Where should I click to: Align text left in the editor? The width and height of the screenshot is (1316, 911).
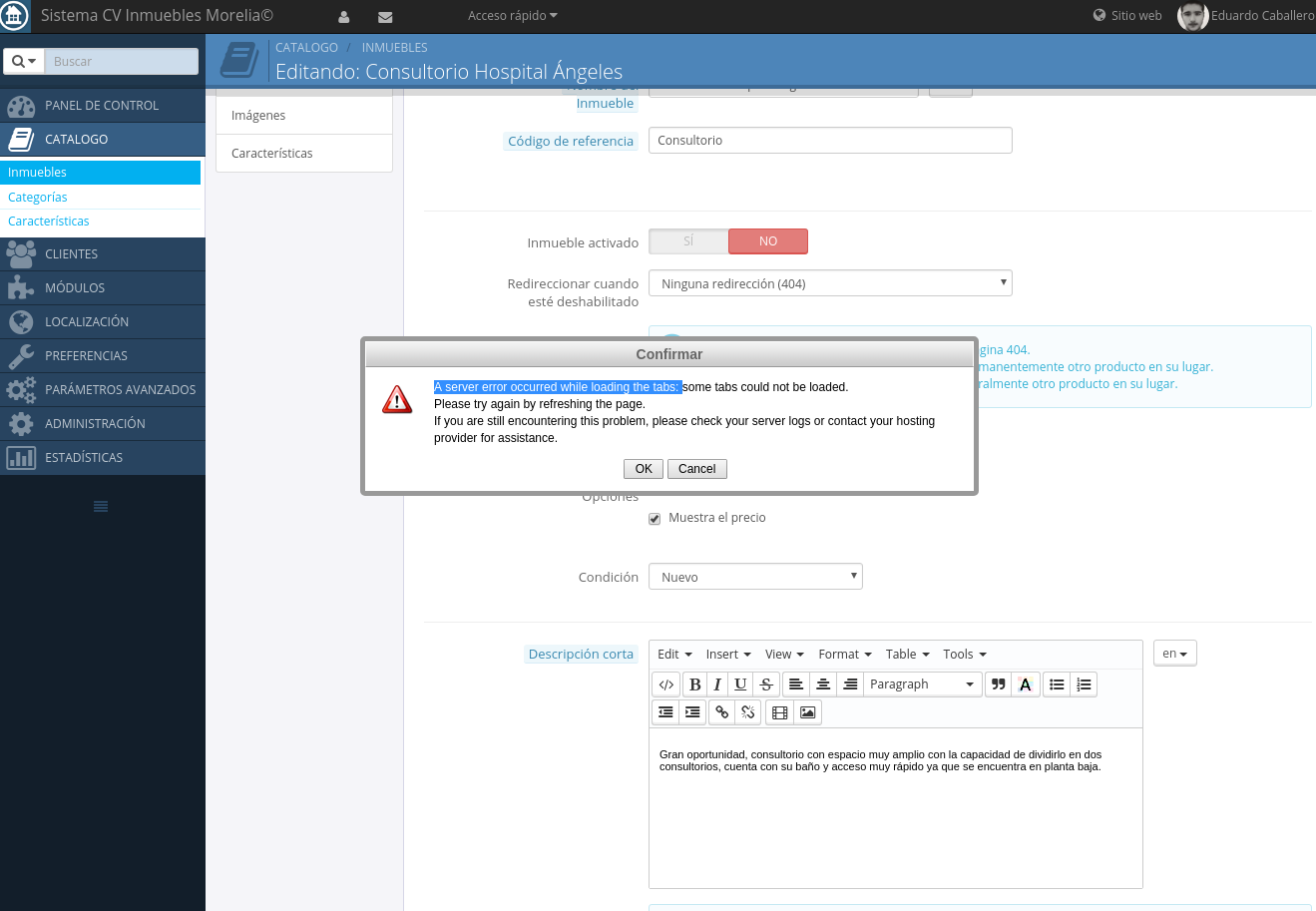click(796, 684)
